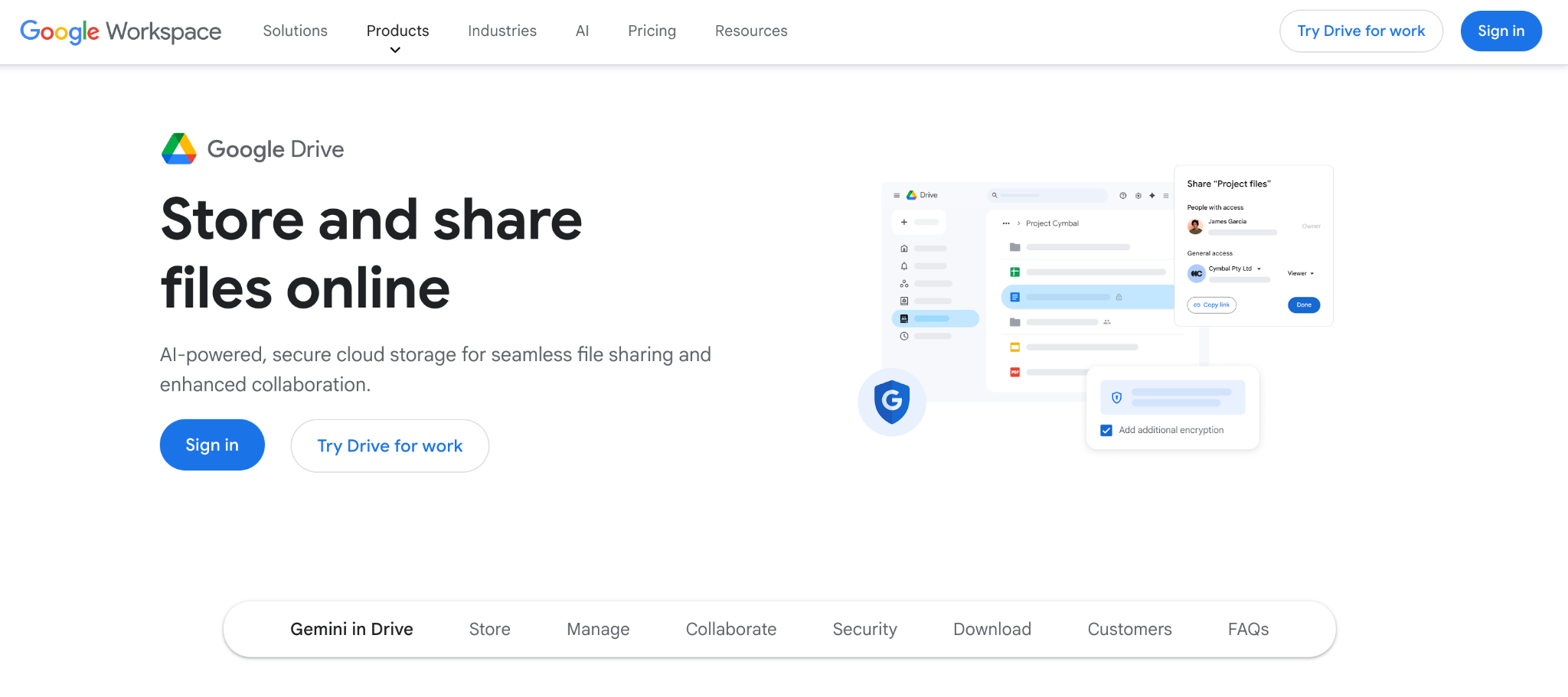Image resolution: width=1568 pixels, height=697 pixels.
Task: Click the blue Google shield icon
Action: [x=892, y=402]
